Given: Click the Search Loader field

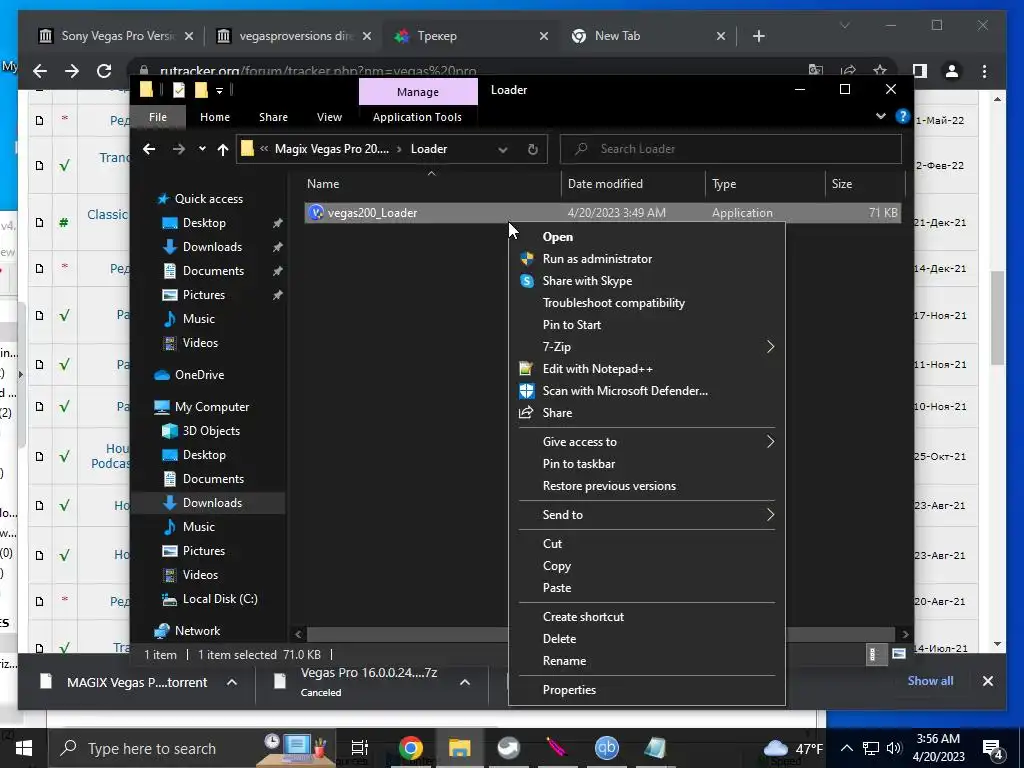Looking at the screenshot, I should [x=731, y=149].
